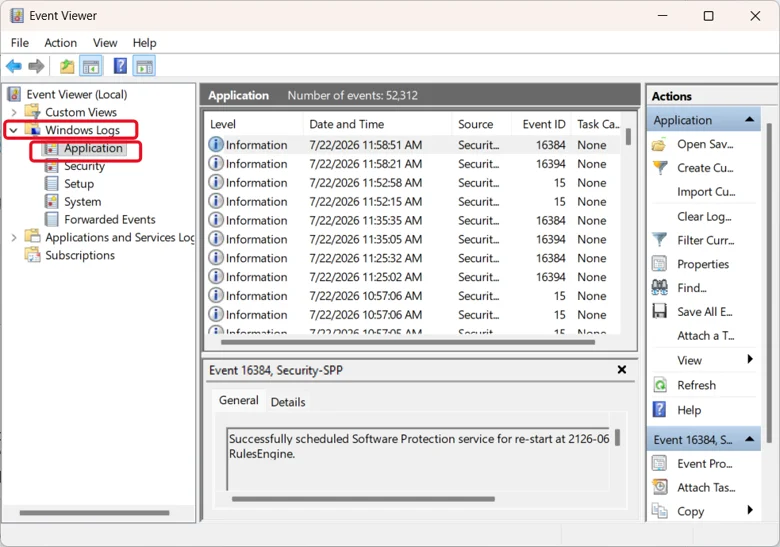Click Clear Log action
The image size is (780, 547).
coord(704,217)
